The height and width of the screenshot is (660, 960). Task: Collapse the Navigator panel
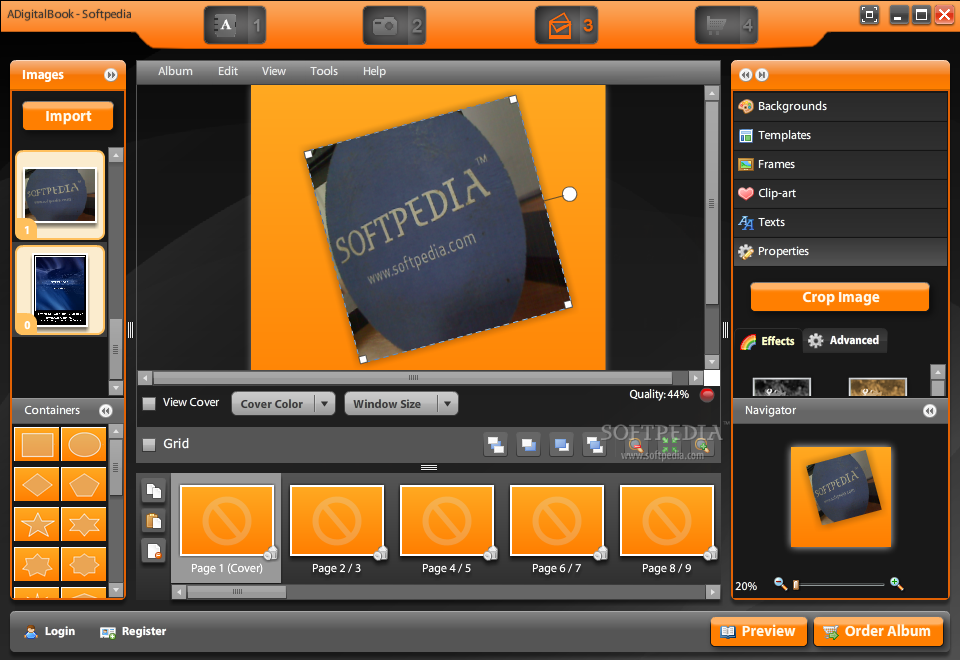929,411
